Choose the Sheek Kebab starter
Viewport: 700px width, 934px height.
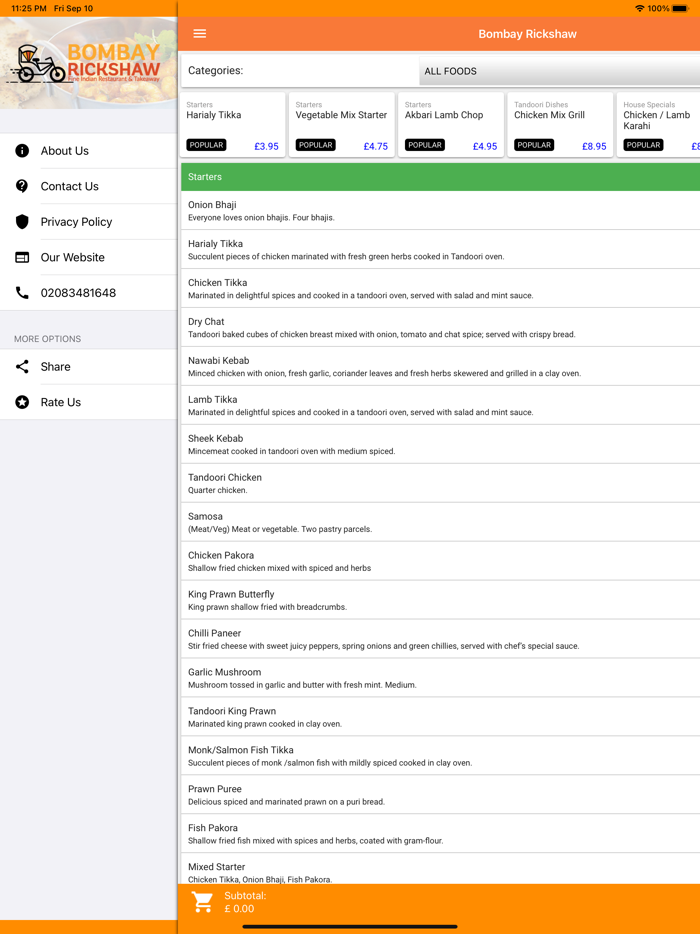click(440, 444)
